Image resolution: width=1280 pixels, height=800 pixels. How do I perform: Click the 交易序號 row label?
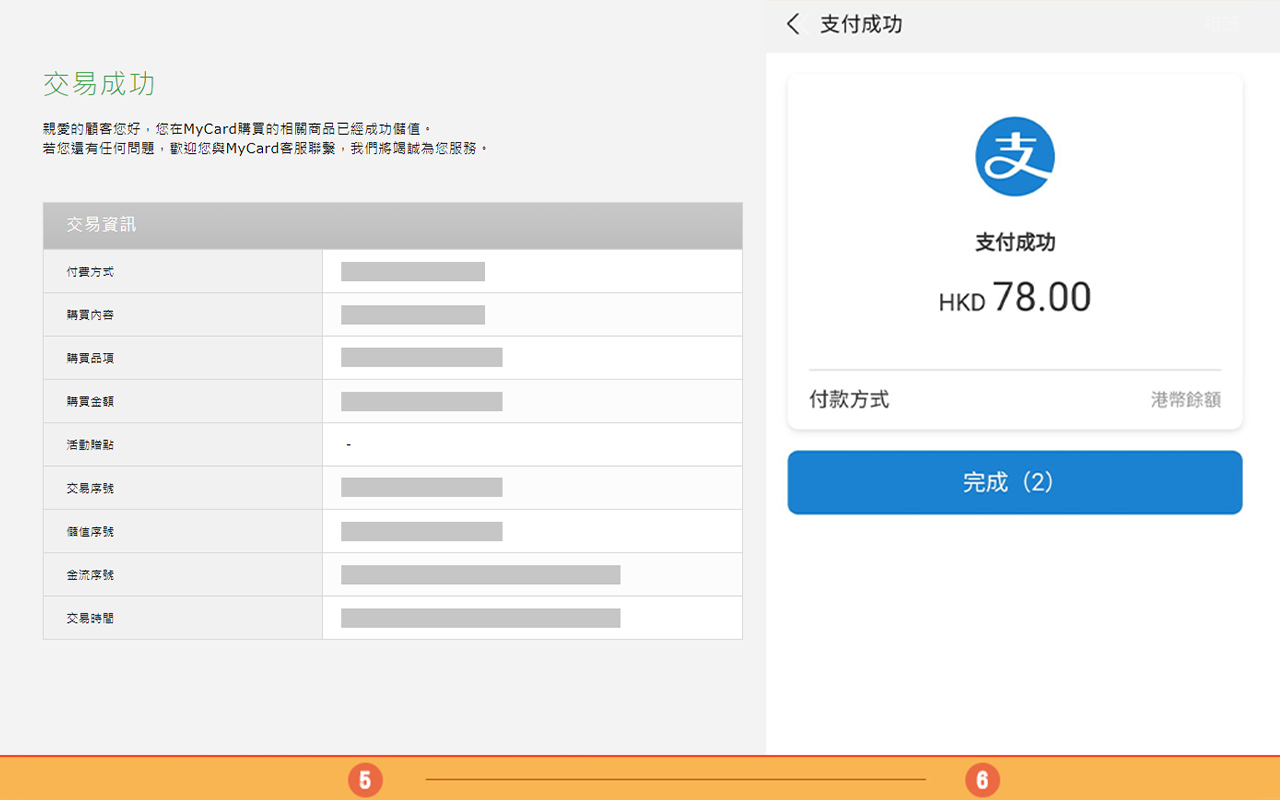point(90,488)
